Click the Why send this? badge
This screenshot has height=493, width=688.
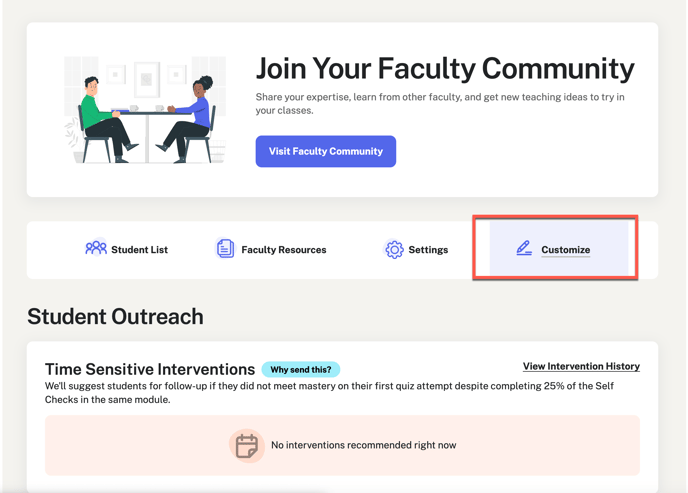[x=301, y=369]
